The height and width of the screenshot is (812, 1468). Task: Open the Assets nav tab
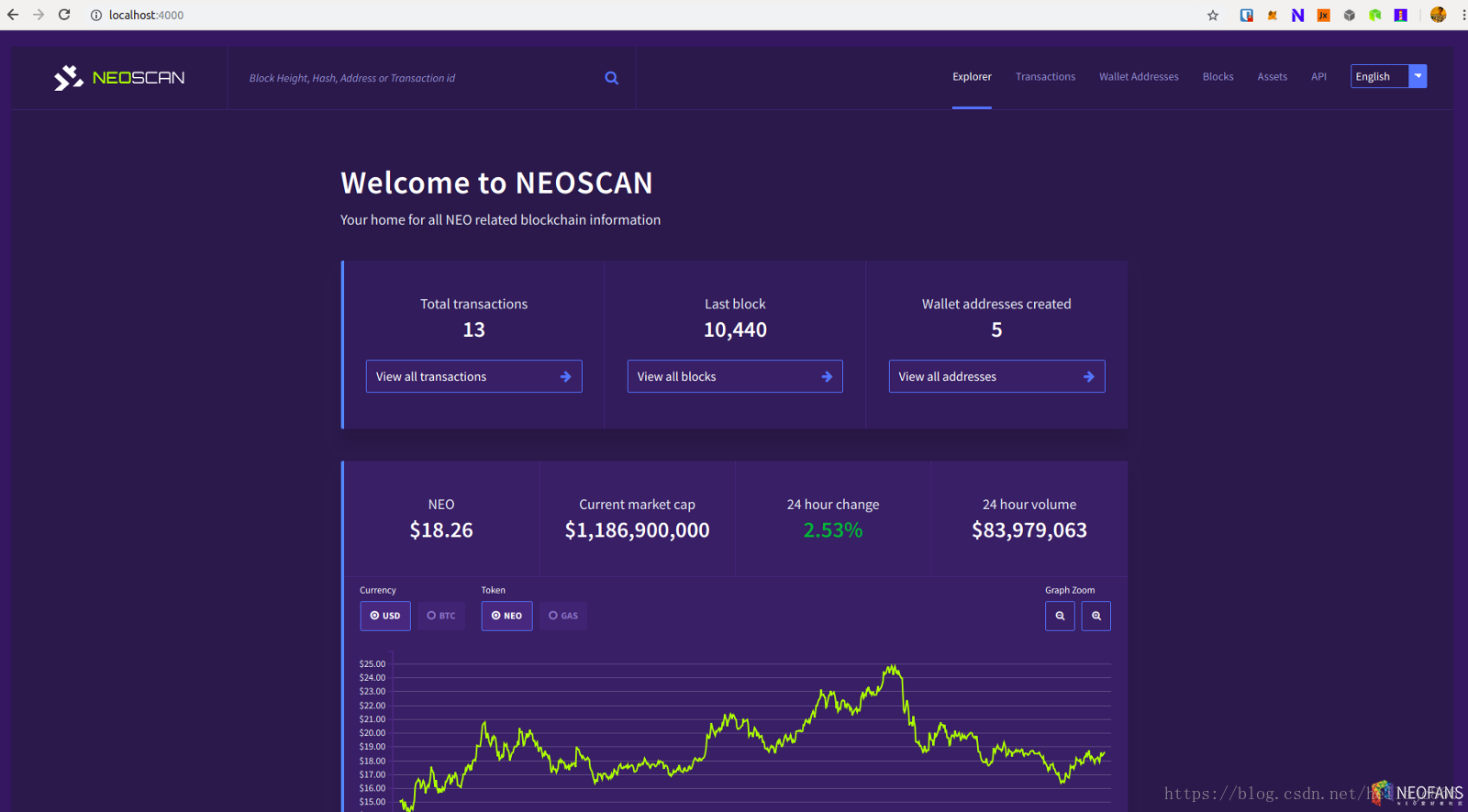coord(1272,77)
